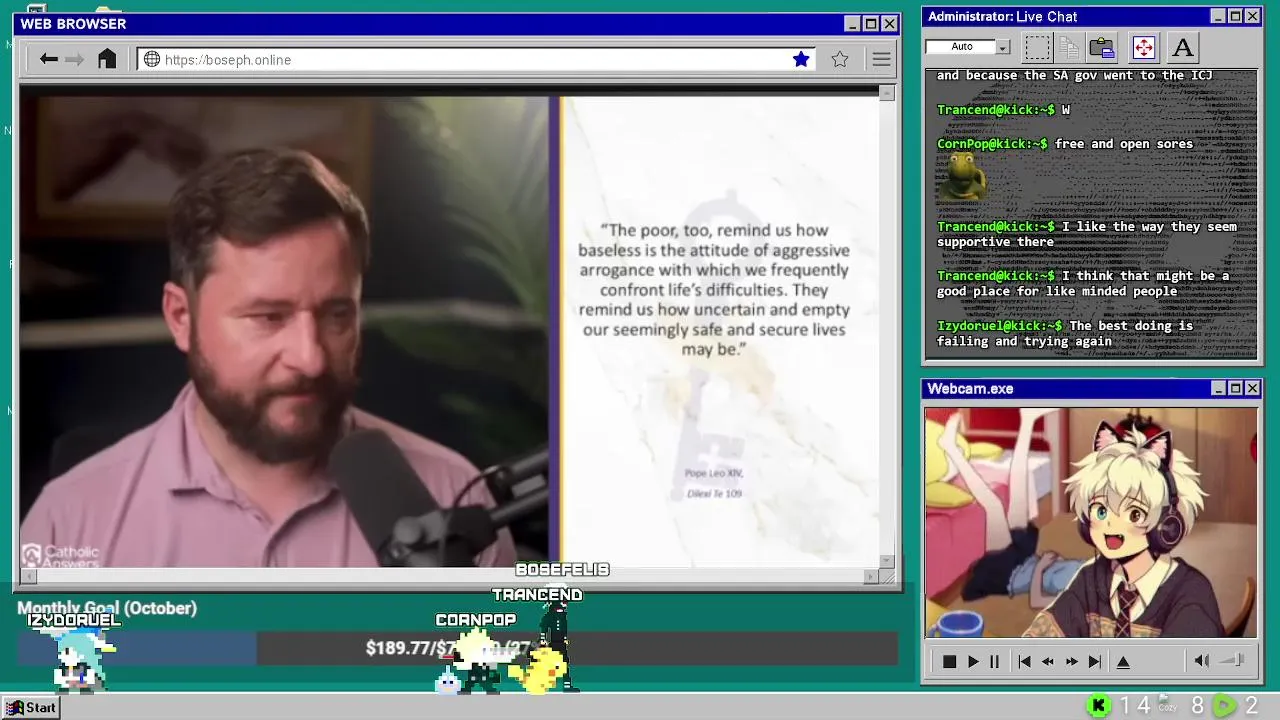Mute the Webcam.exe speaker icon

[1202, 660]
